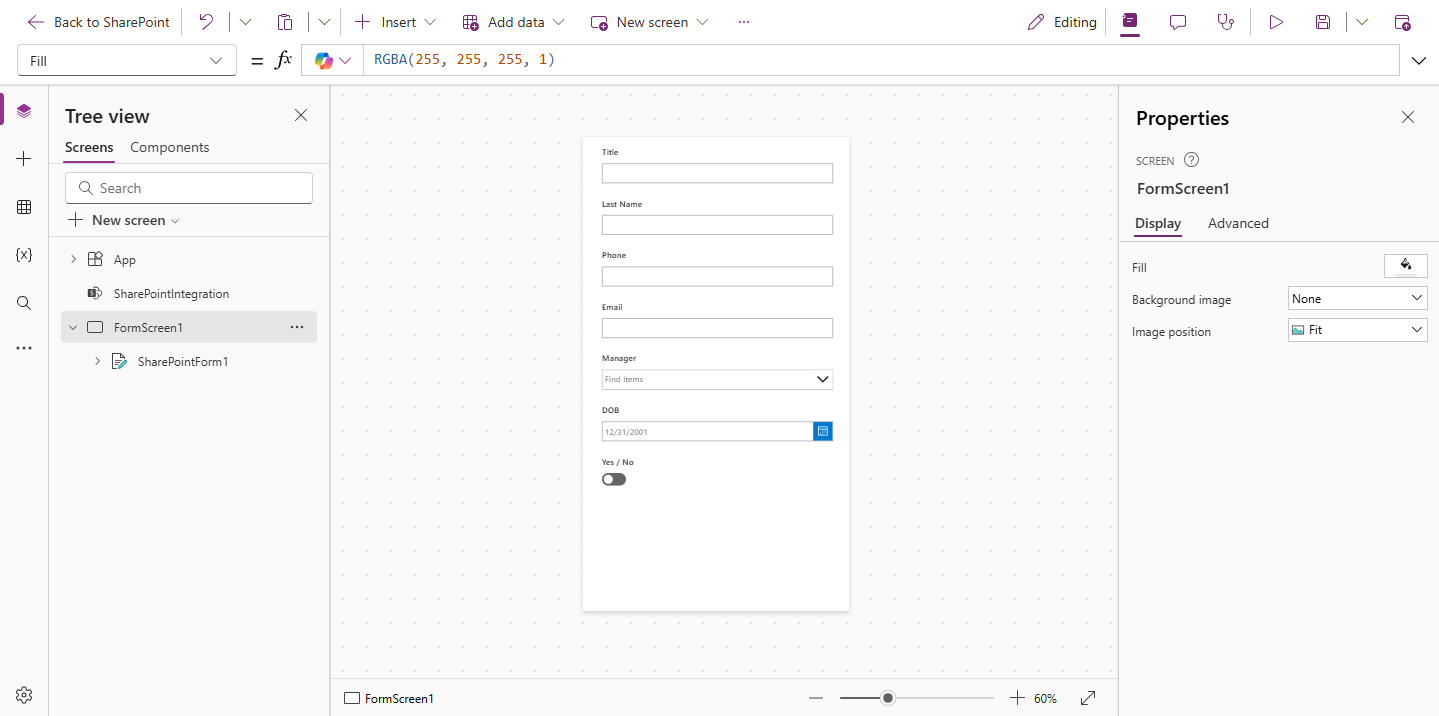1439x716 pixels.
Task: Open the Fill property dropdown
Action: (x=127, y=61)
